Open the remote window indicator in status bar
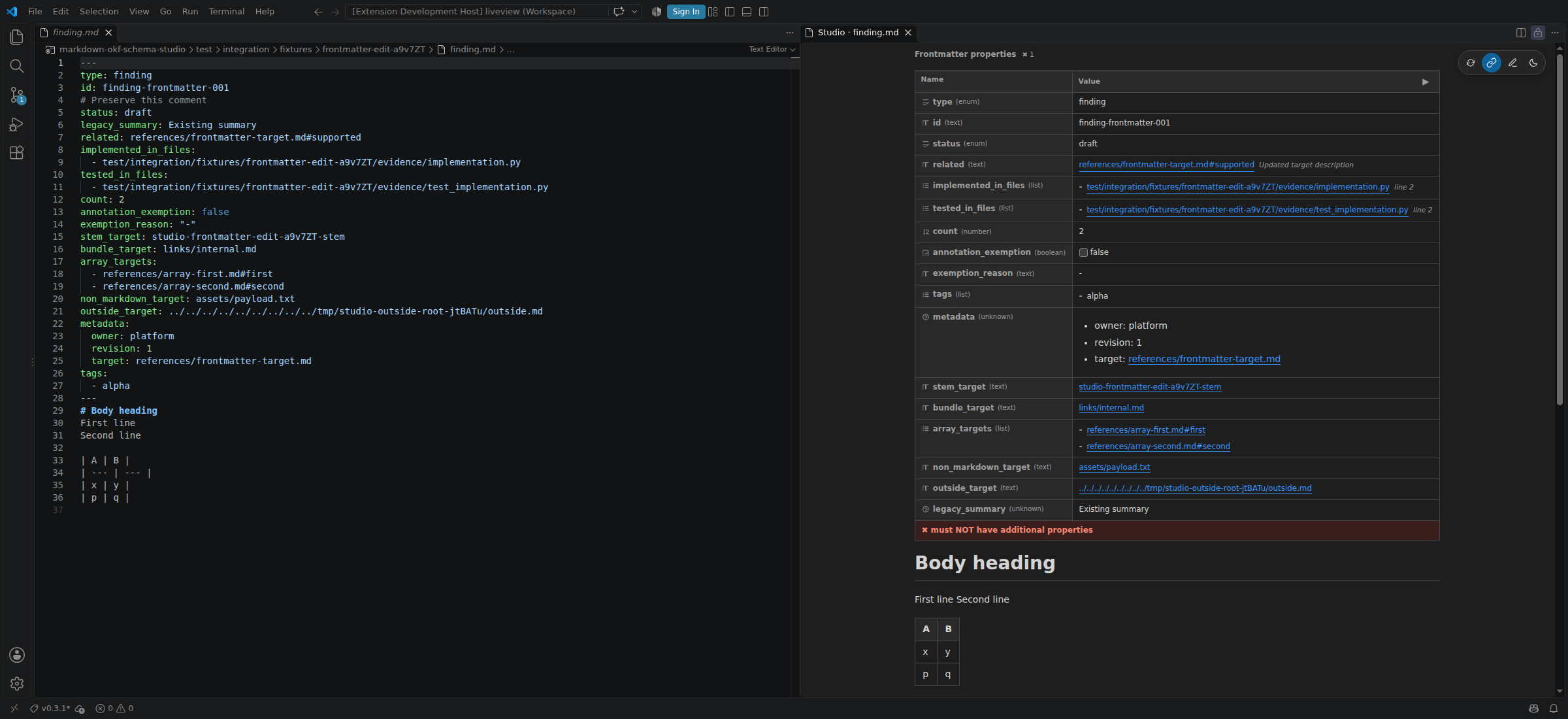Screen dimensions: 1568x719 pyautogui.click(x=14, y=709)
